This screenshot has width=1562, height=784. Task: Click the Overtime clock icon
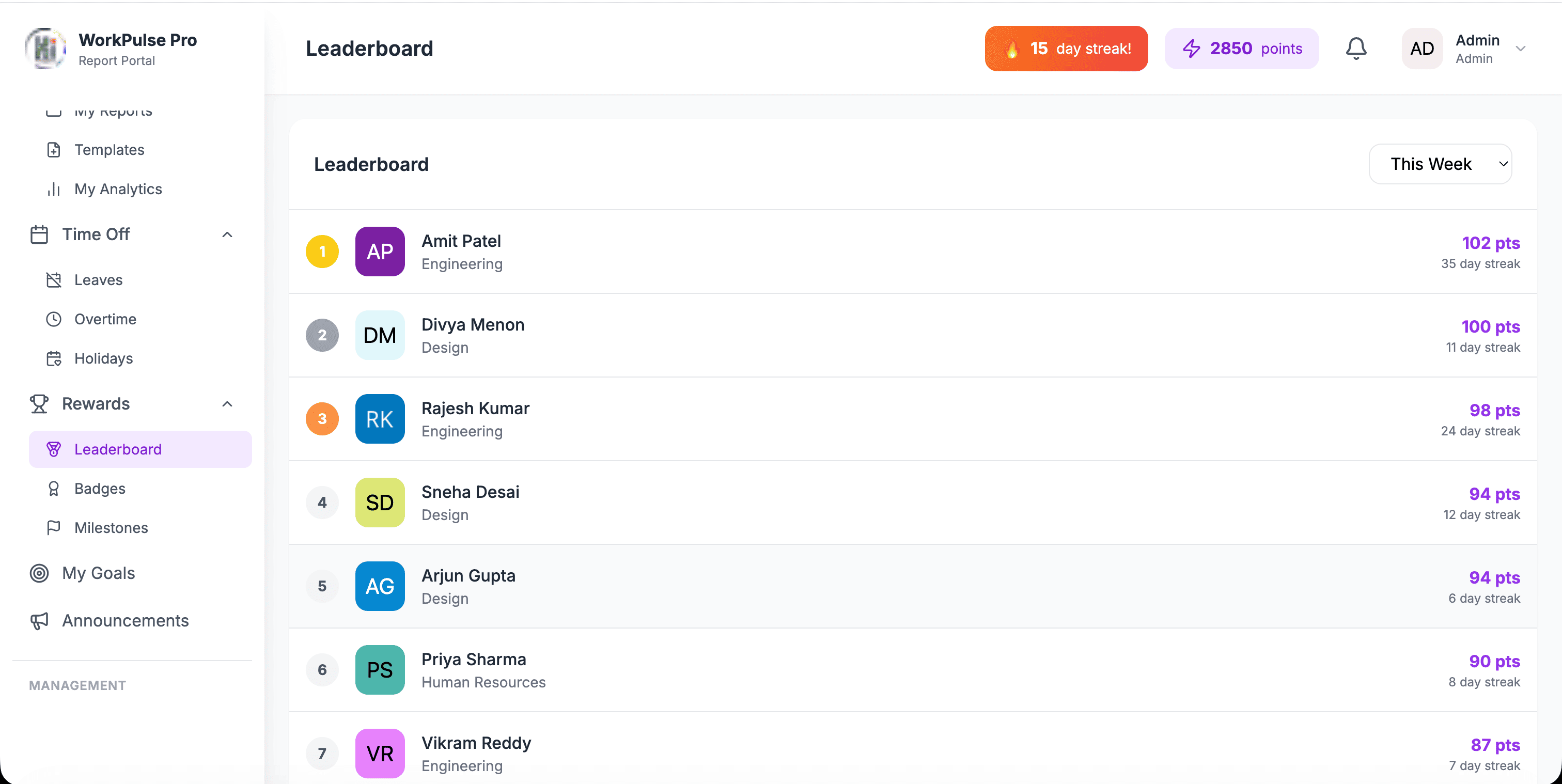tap(54, 319)
